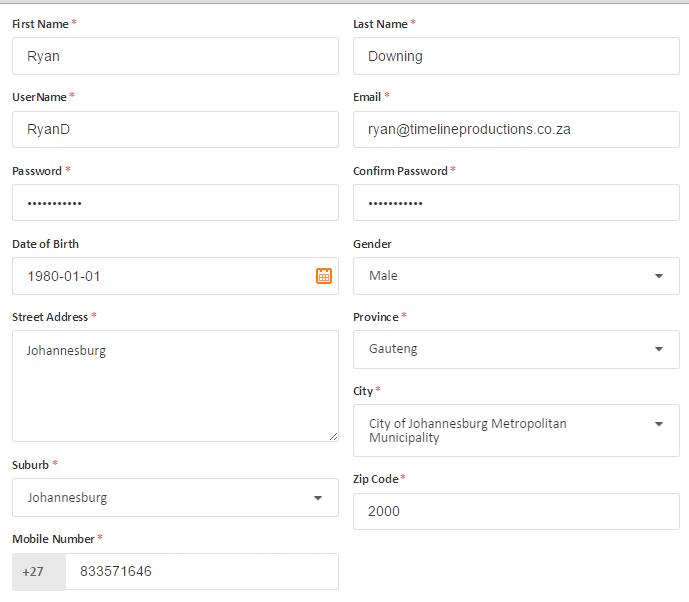Focus the Last Name field with Downing

[515, 56]
